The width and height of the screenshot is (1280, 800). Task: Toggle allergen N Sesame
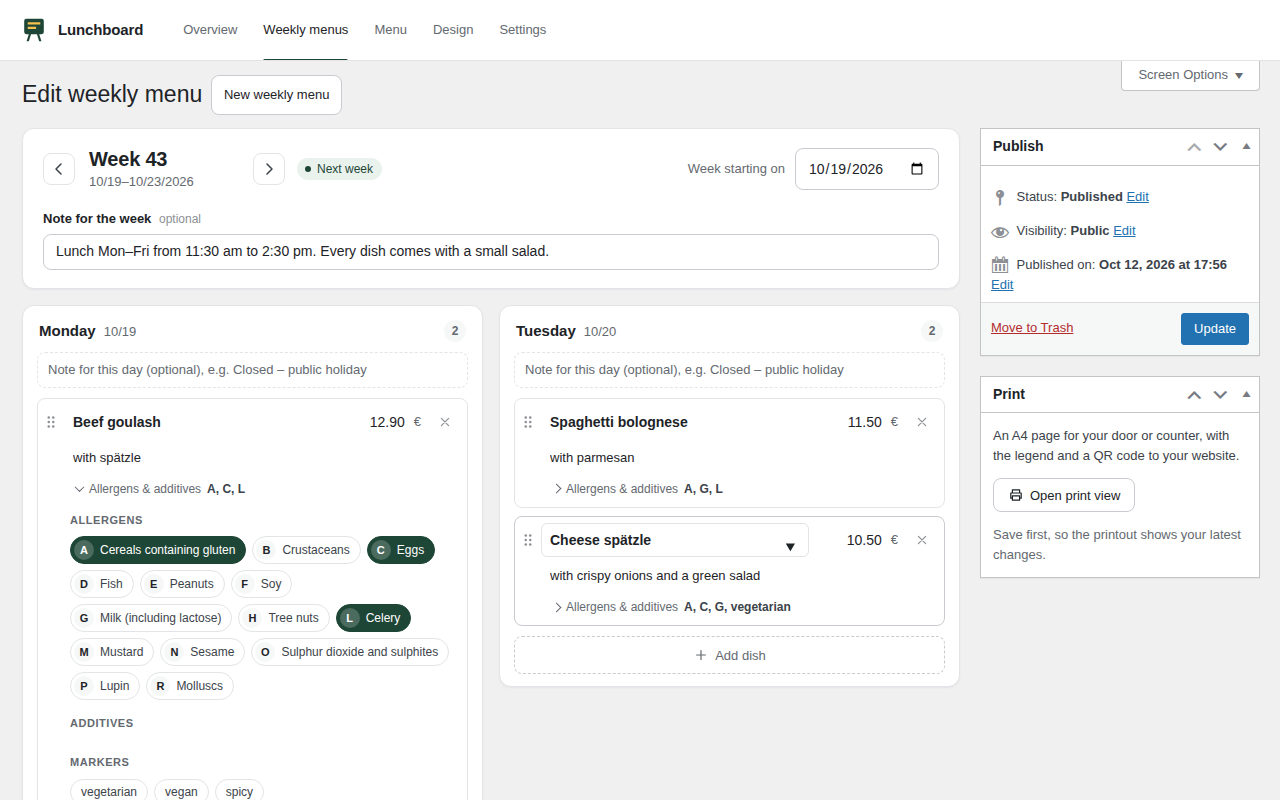202,652
